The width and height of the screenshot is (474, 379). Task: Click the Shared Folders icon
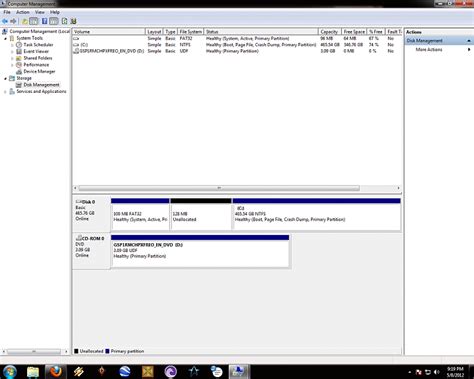coord(19,58)
